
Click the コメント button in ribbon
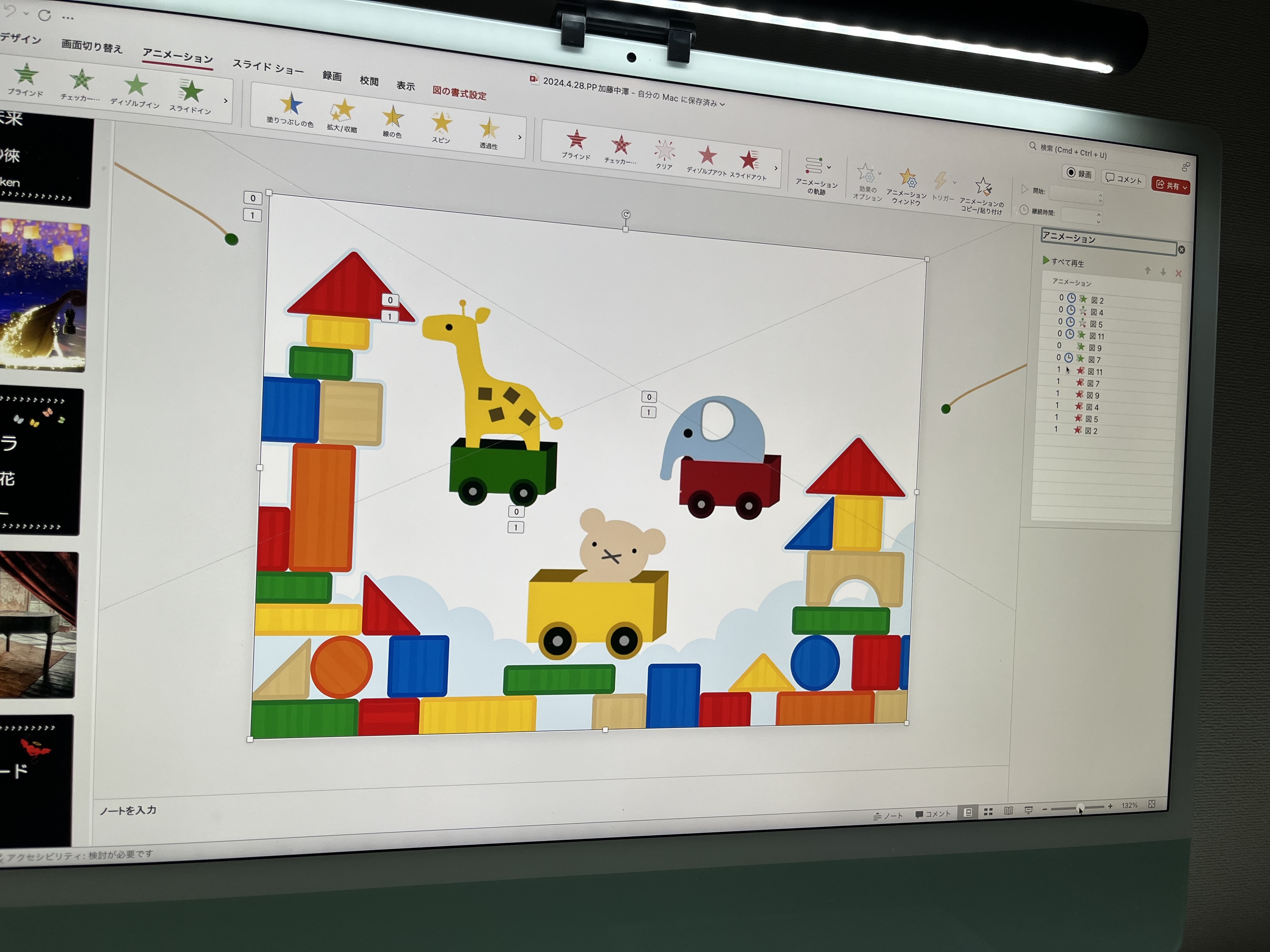(x=1124, y=179)
